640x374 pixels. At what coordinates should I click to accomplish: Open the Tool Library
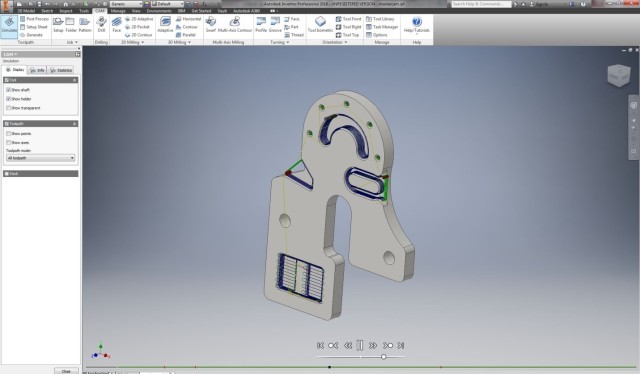380,19
